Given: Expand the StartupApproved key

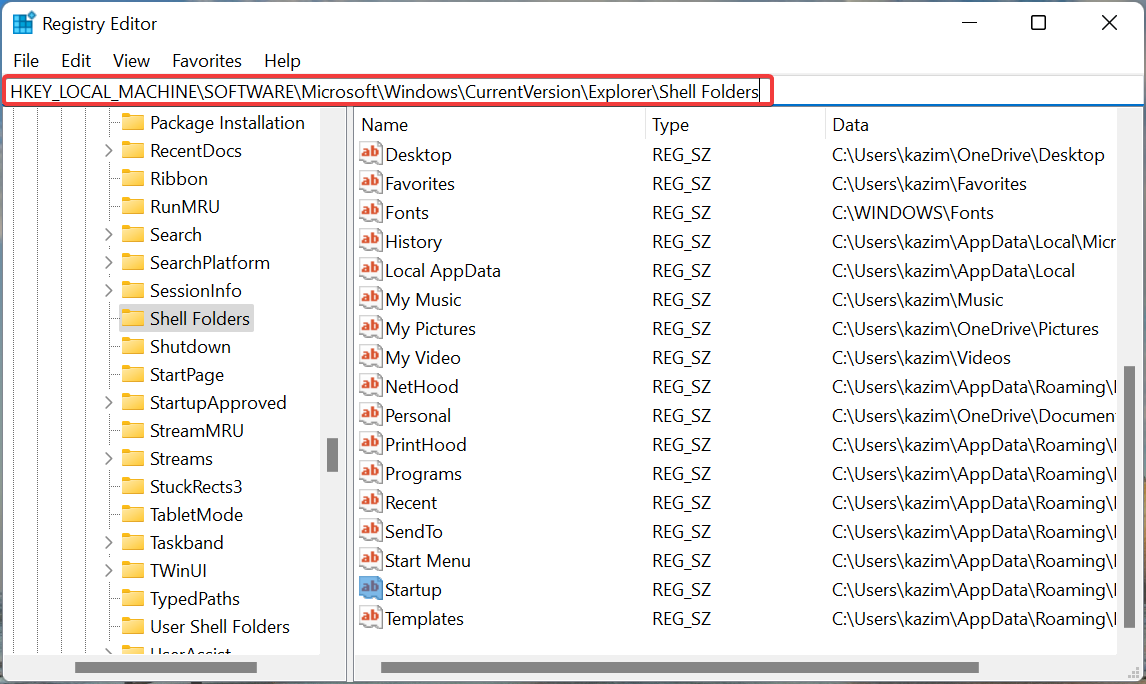Looking at the screenshot, I should [x=108, y=403].
